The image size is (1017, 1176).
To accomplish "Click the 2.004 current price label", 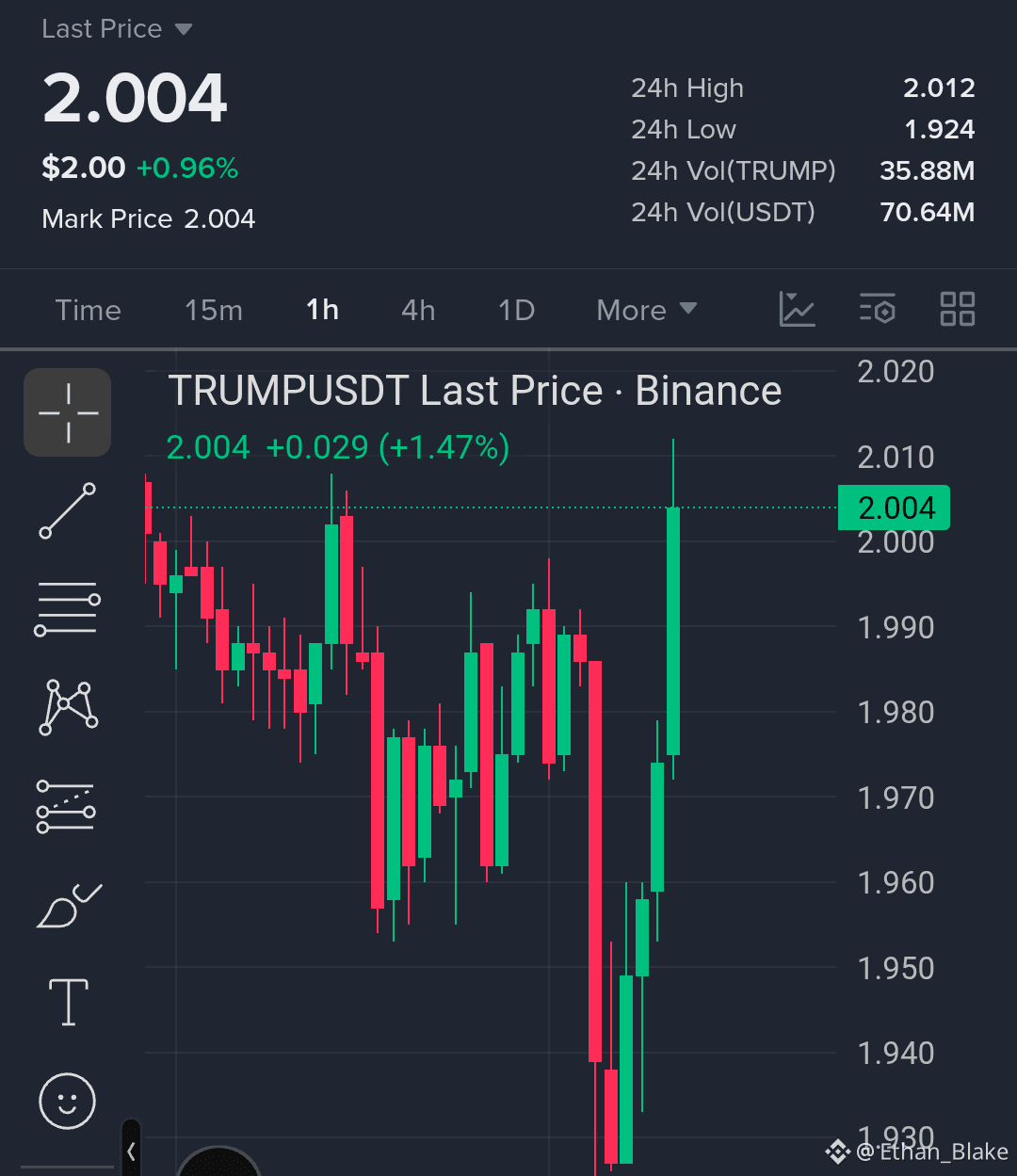I will point(894,508).
